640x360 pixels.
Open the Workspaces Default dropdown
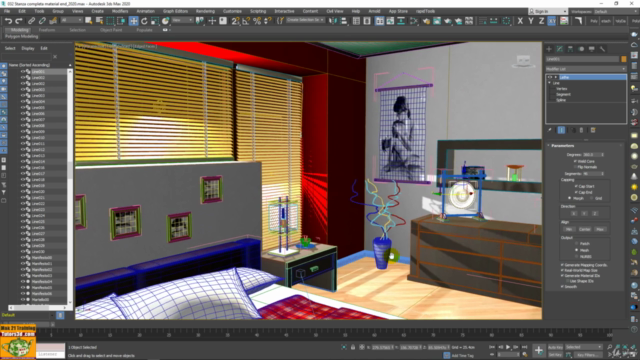pos(615,11)
